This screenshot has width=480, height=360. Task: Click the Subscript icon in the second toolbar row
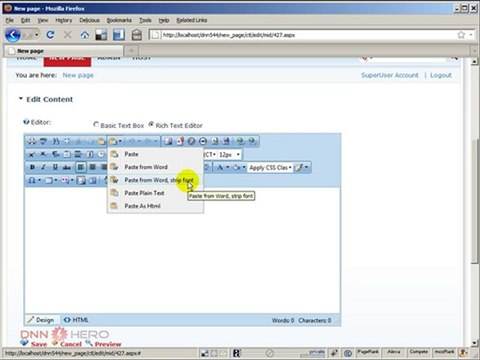pyautogui.click(x=43, y=154)
